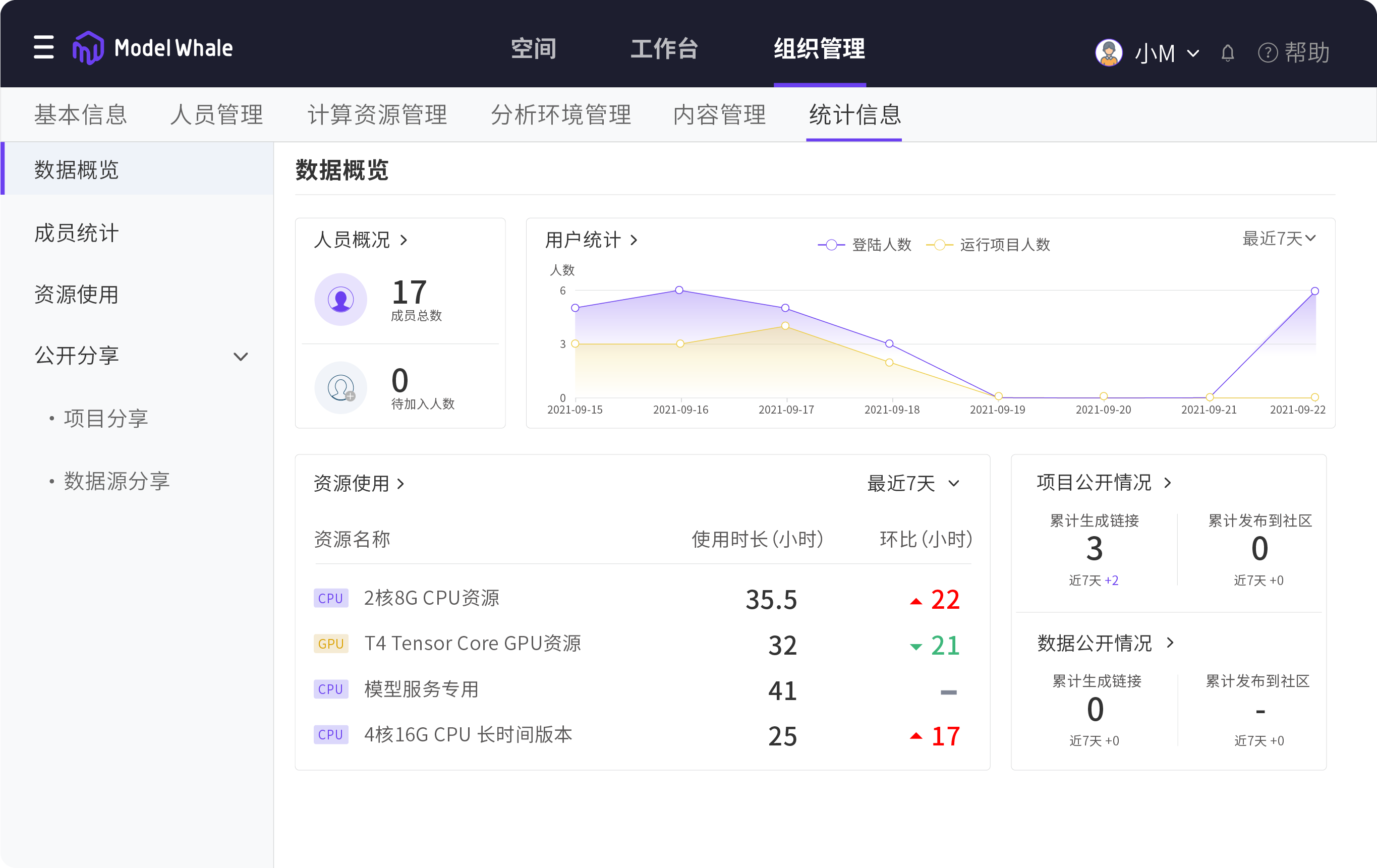Open 最近7天 dropdown in 资源使用 card

[913, 484]
